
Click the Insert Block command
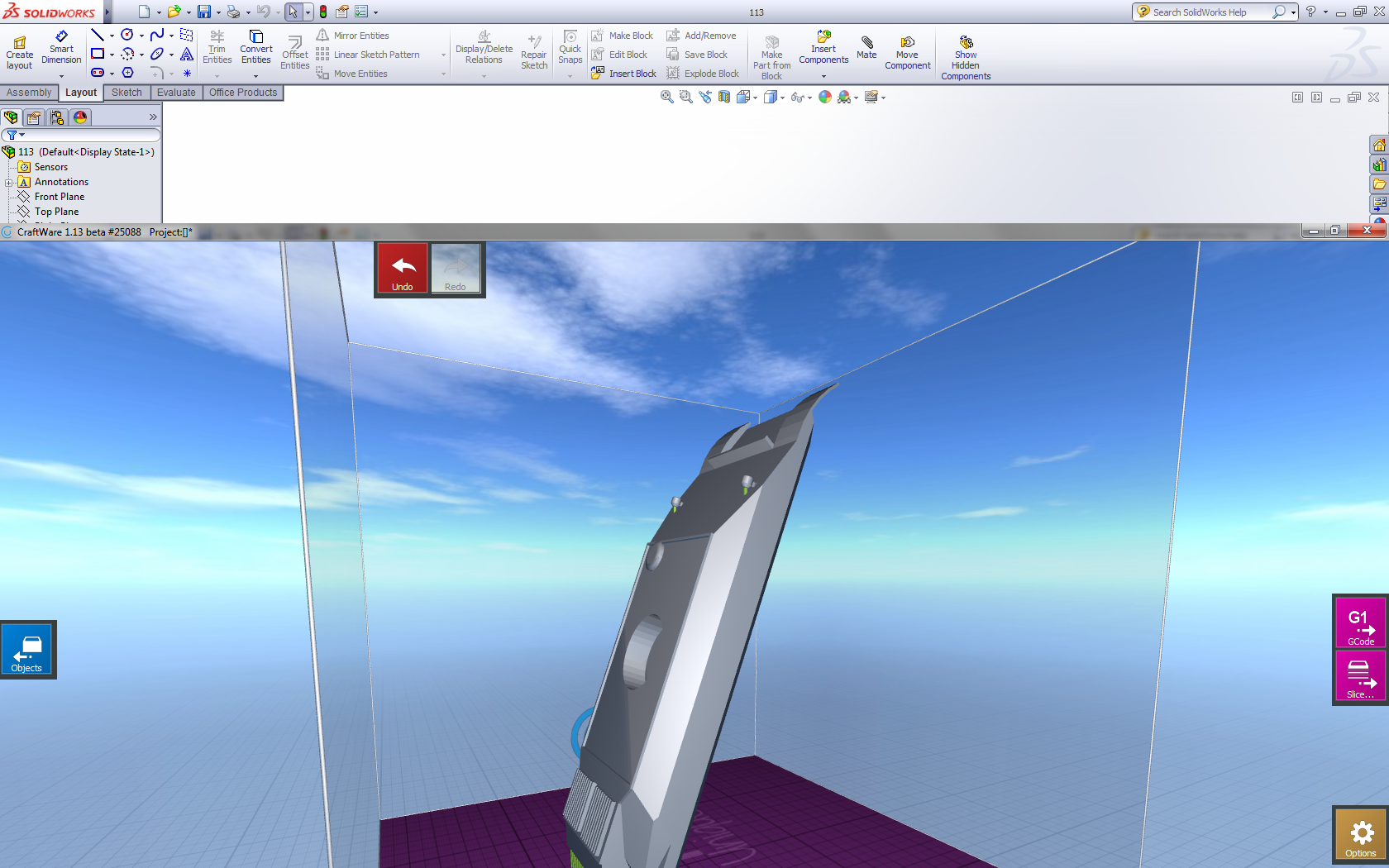pos(624,74)
